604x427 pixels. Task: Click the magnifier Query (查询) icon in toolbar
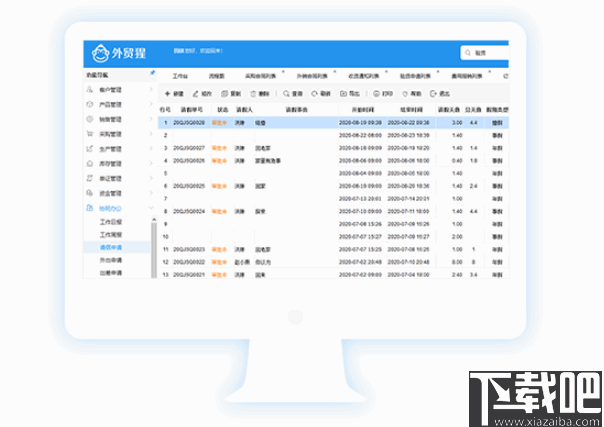pos(286,94)
